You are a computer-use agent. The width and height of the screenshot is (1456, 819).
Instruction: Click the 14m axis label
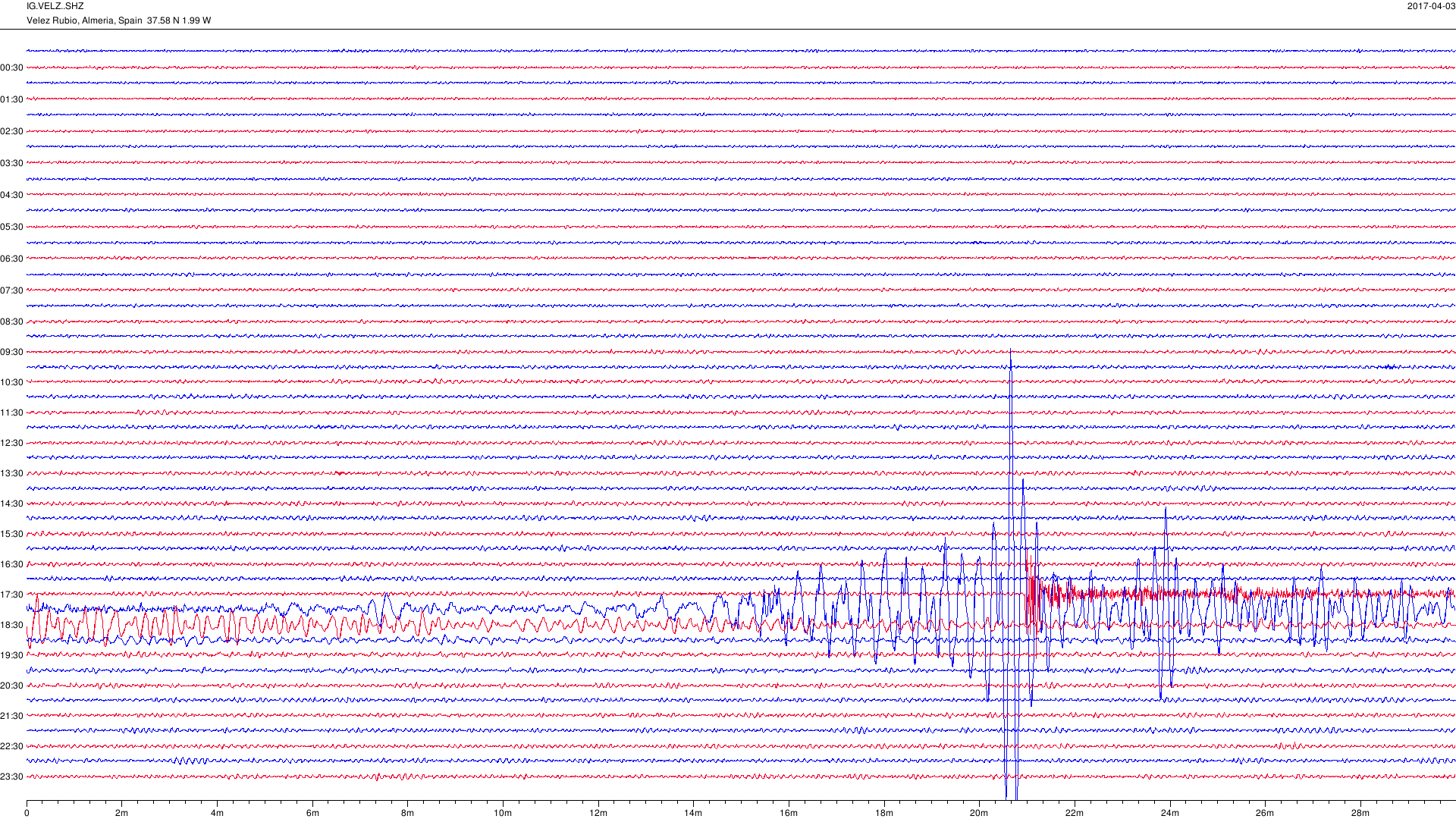click(x=693, y=813)
